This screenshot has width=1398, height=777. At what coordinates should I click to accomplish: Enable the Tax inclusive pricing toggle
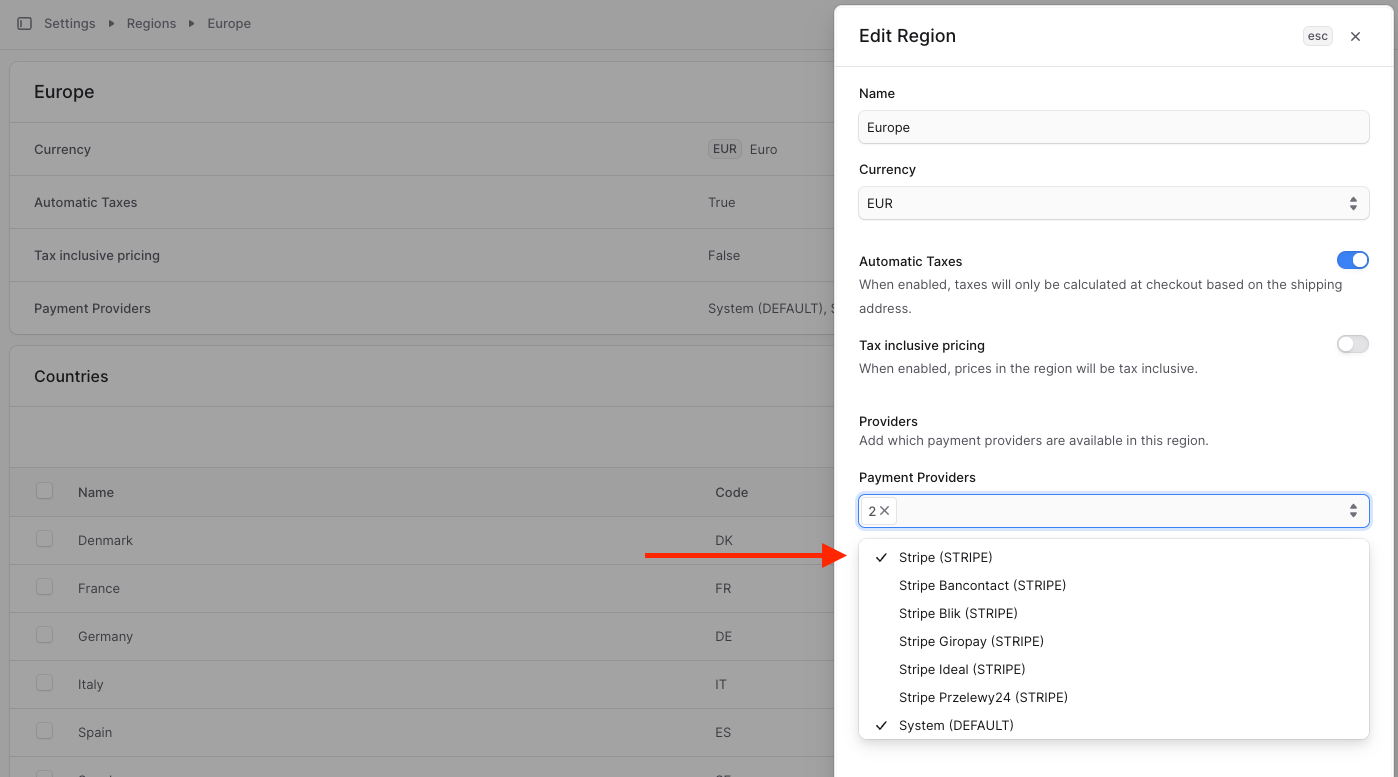click(1353, 344)
